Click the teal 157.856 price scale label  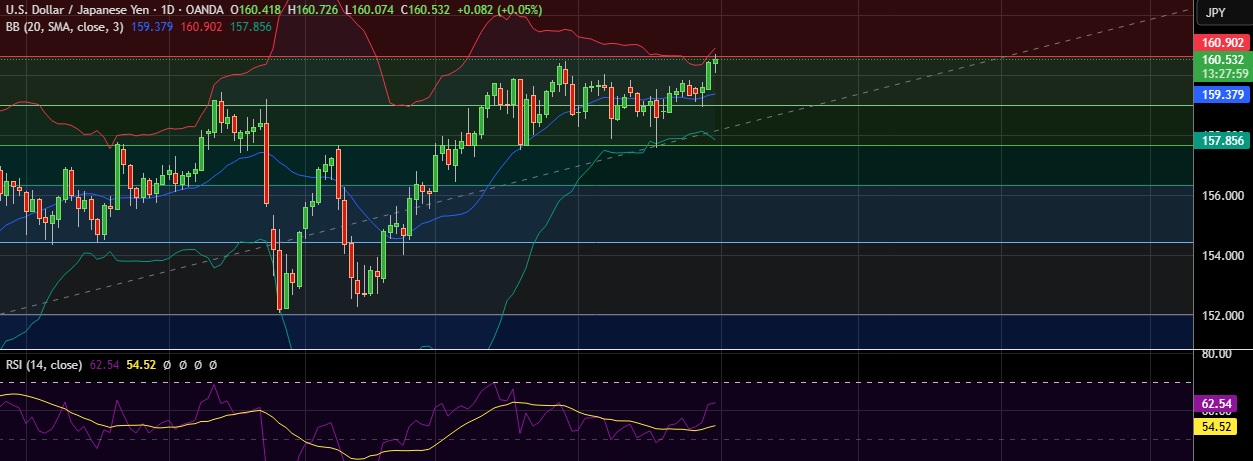point(1222,141)
